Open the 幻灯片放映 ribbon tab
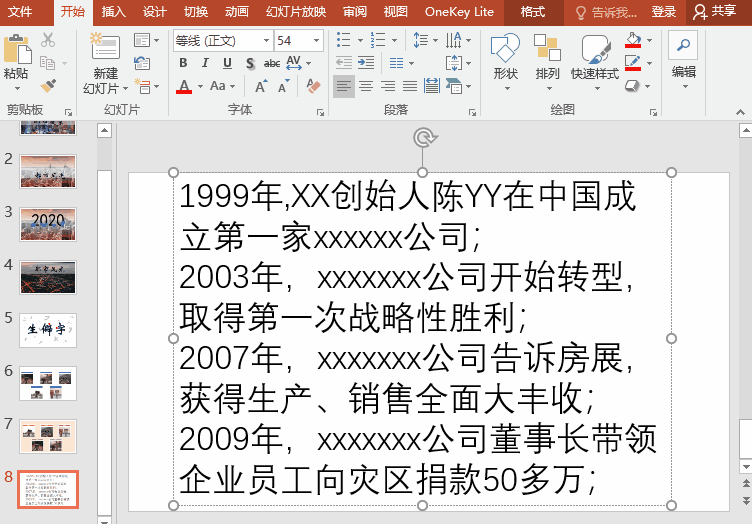 (x=296, y=12)
